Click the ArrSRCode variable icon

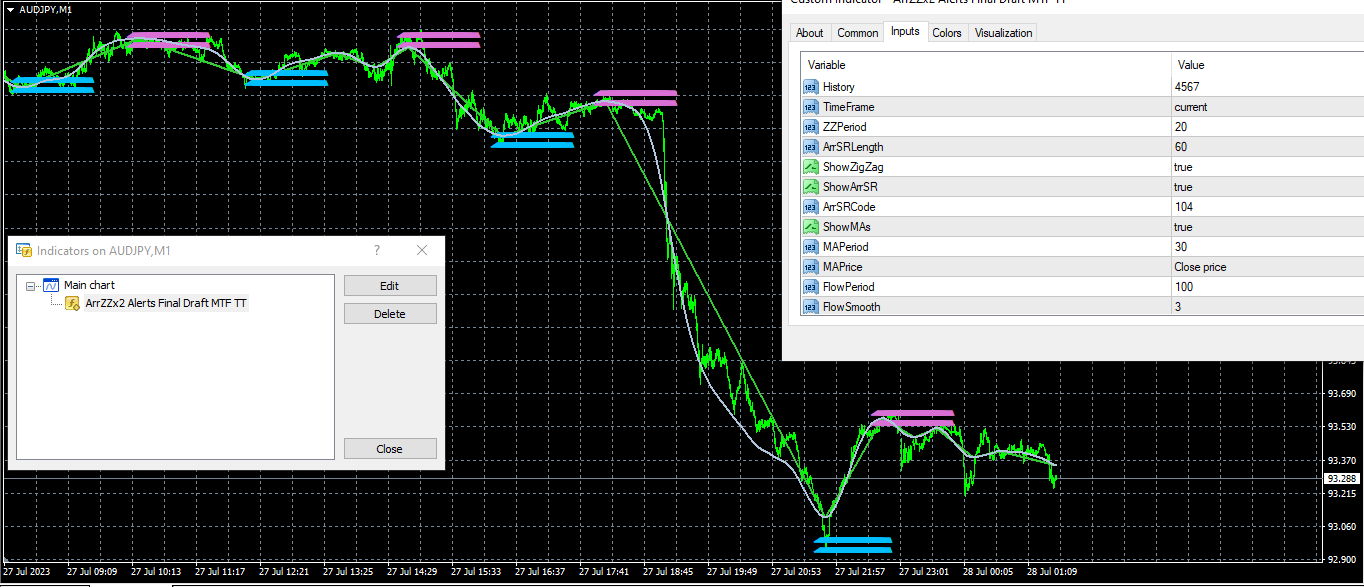811,207
